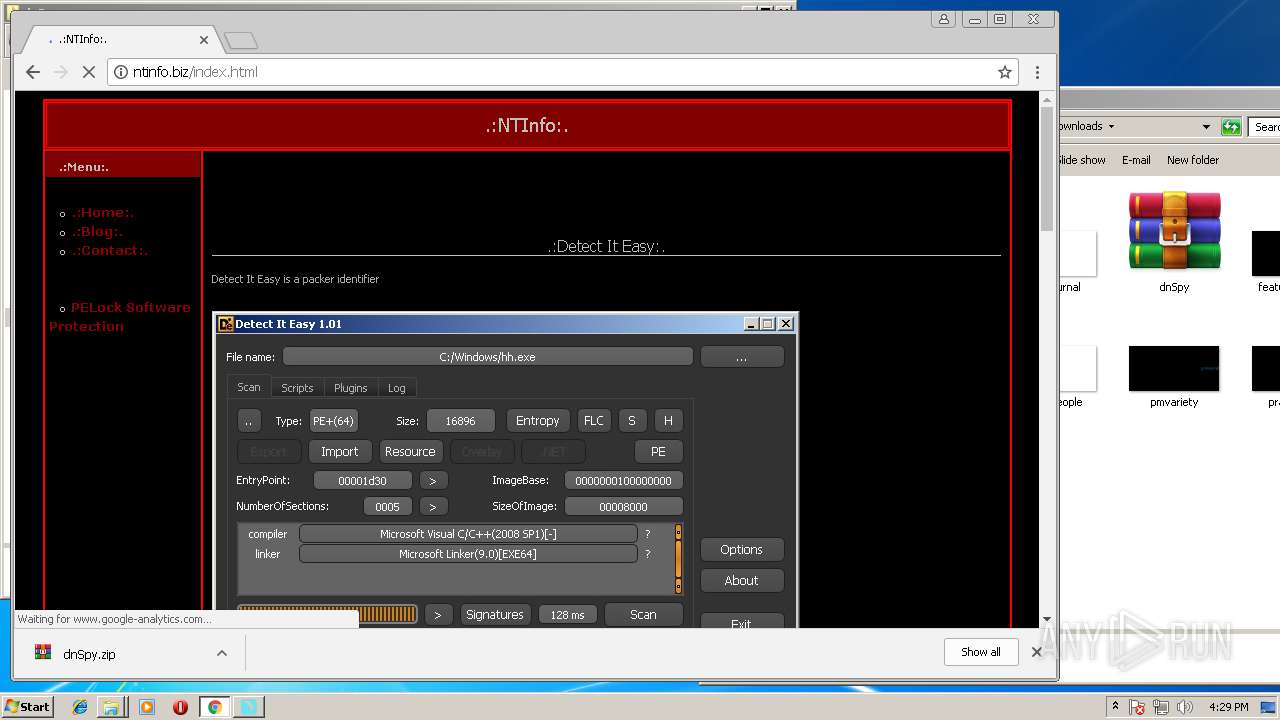Open Chrome's three-dot menu
The height and width of the screenshot is (720, 1280).
(1037, 72)
